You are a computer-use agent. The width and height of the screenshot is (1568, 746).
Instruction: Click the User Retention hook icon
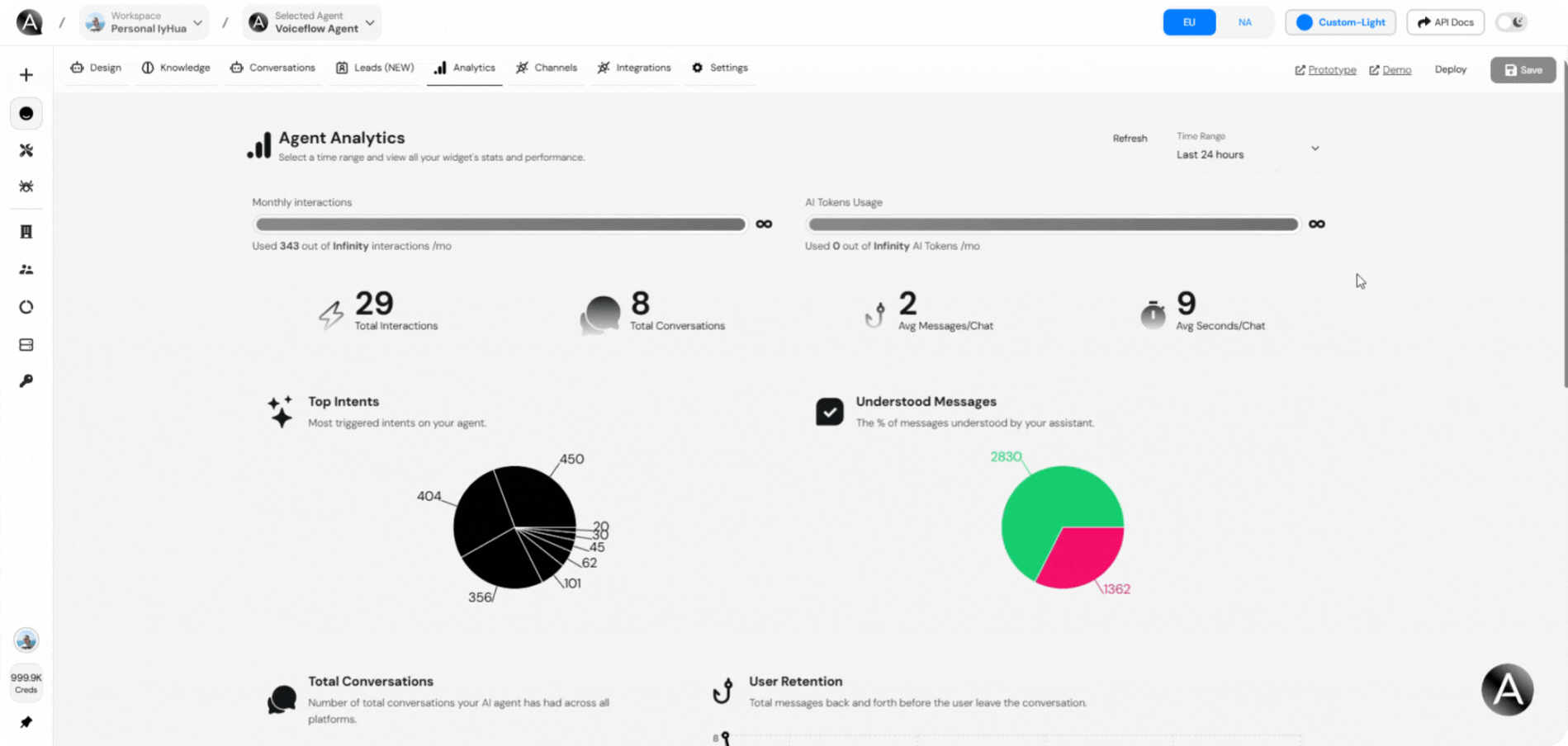point(723,691)
